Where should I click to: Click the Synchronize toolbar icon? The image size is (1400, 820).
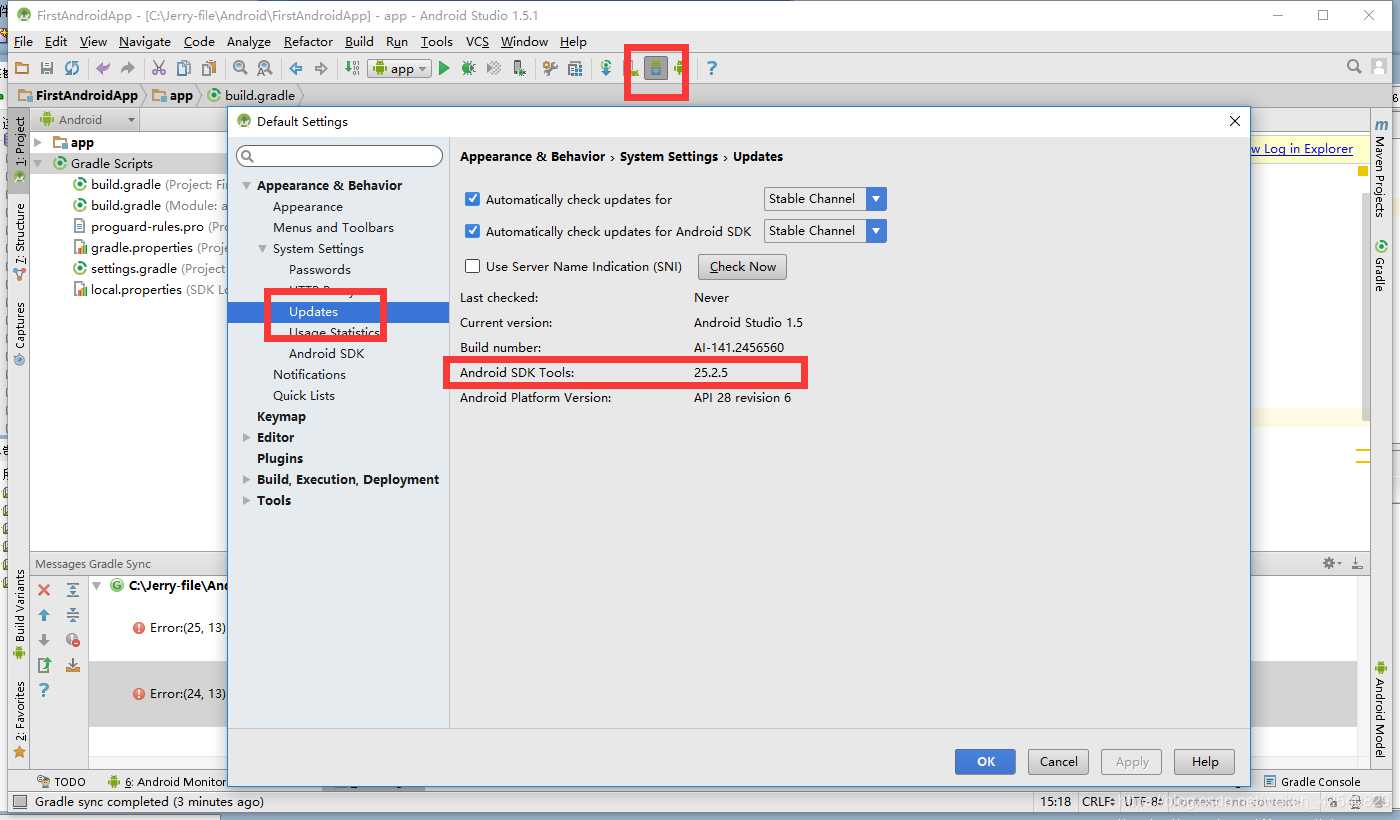[x=72, y=68]
